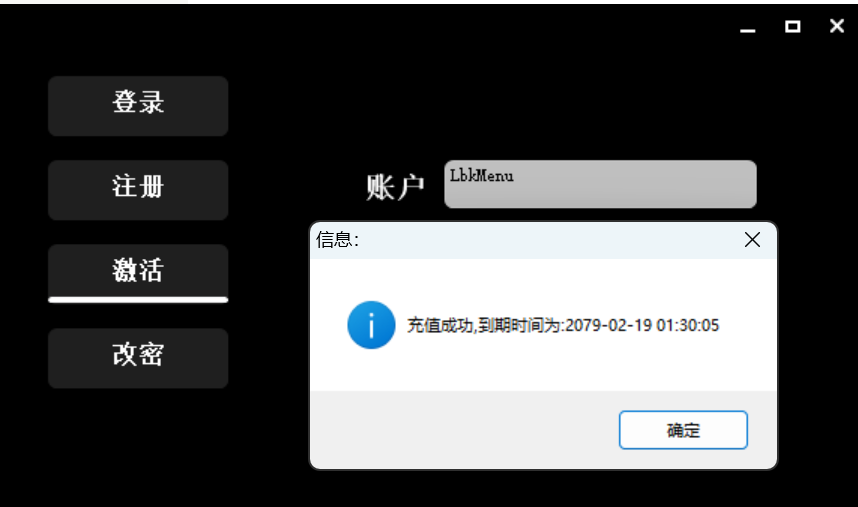Viewport: 858px width, 507px height.
Task: Click the 账户 label text
Action: [x=395, y=187]
